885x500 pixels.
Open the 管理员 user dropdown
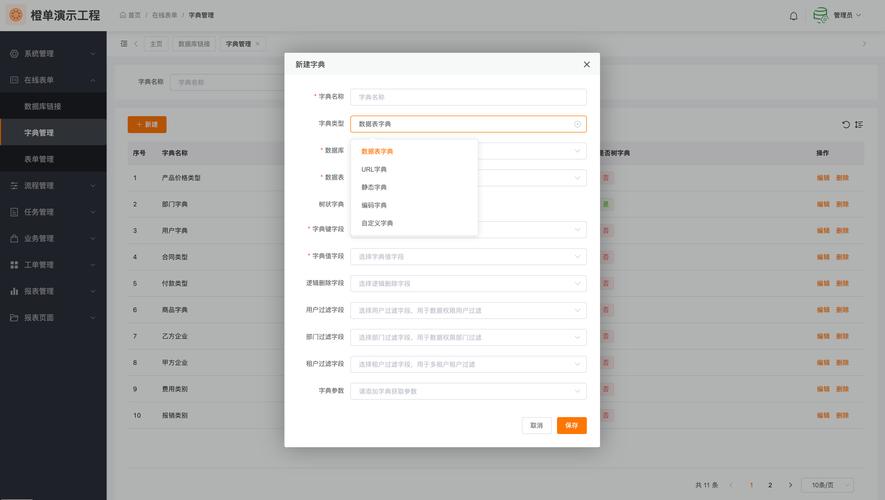(x=846, y=15)
